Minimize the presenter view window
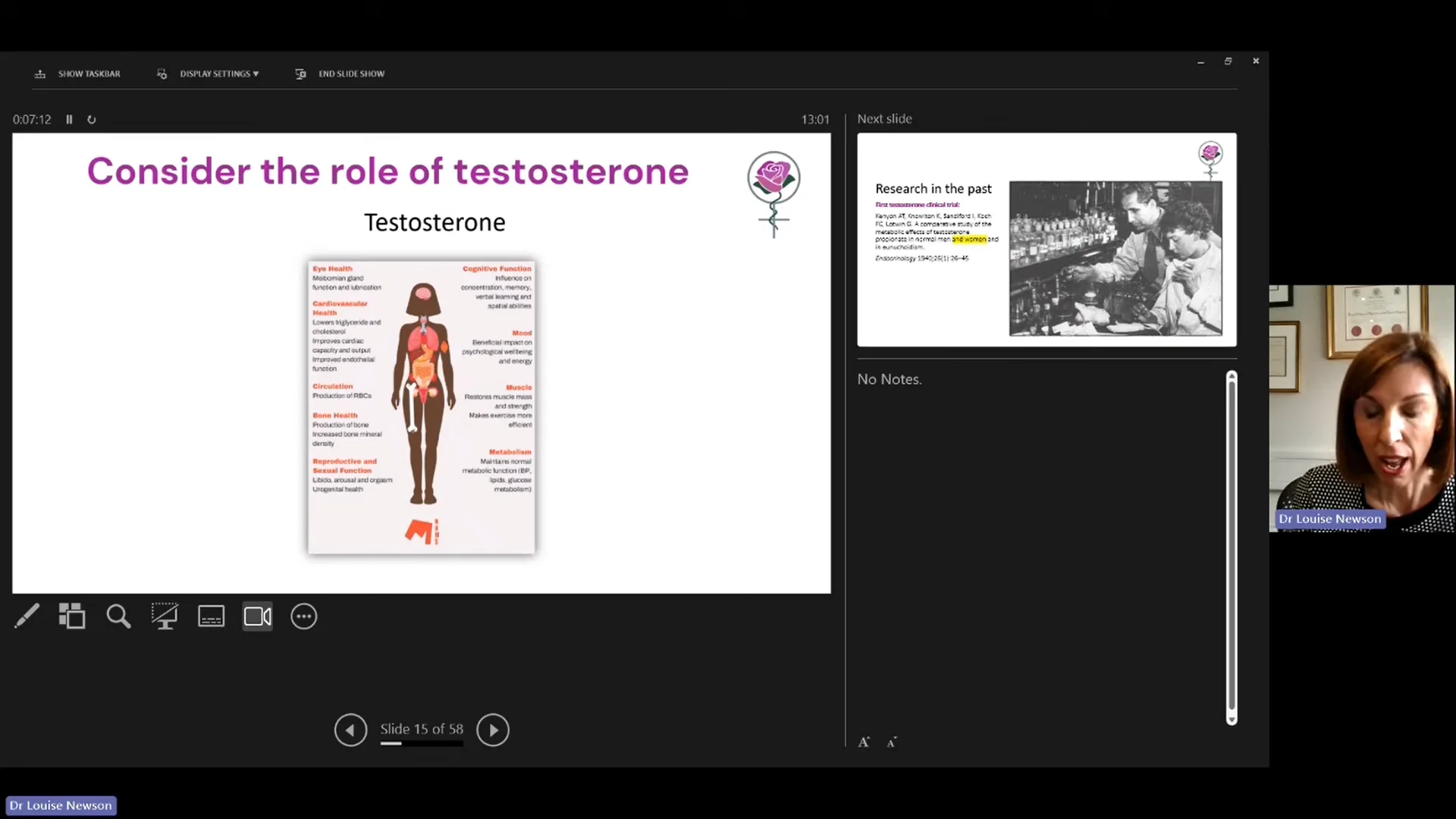Screen dimensions: 1456x819 click(1200, 61)
